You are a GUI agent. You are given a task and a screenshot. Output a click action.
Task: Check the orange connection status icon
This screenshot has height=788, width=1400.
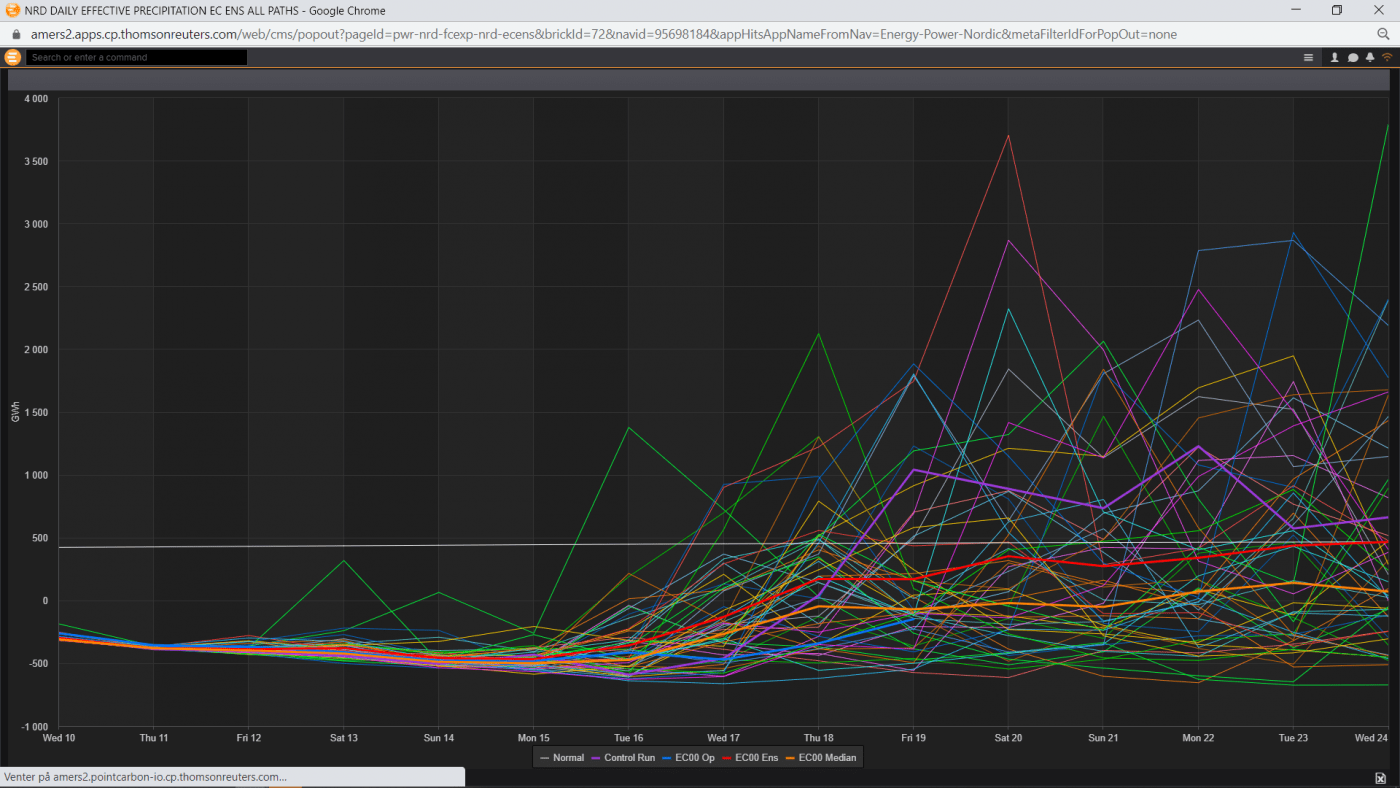pos(1387,57)
